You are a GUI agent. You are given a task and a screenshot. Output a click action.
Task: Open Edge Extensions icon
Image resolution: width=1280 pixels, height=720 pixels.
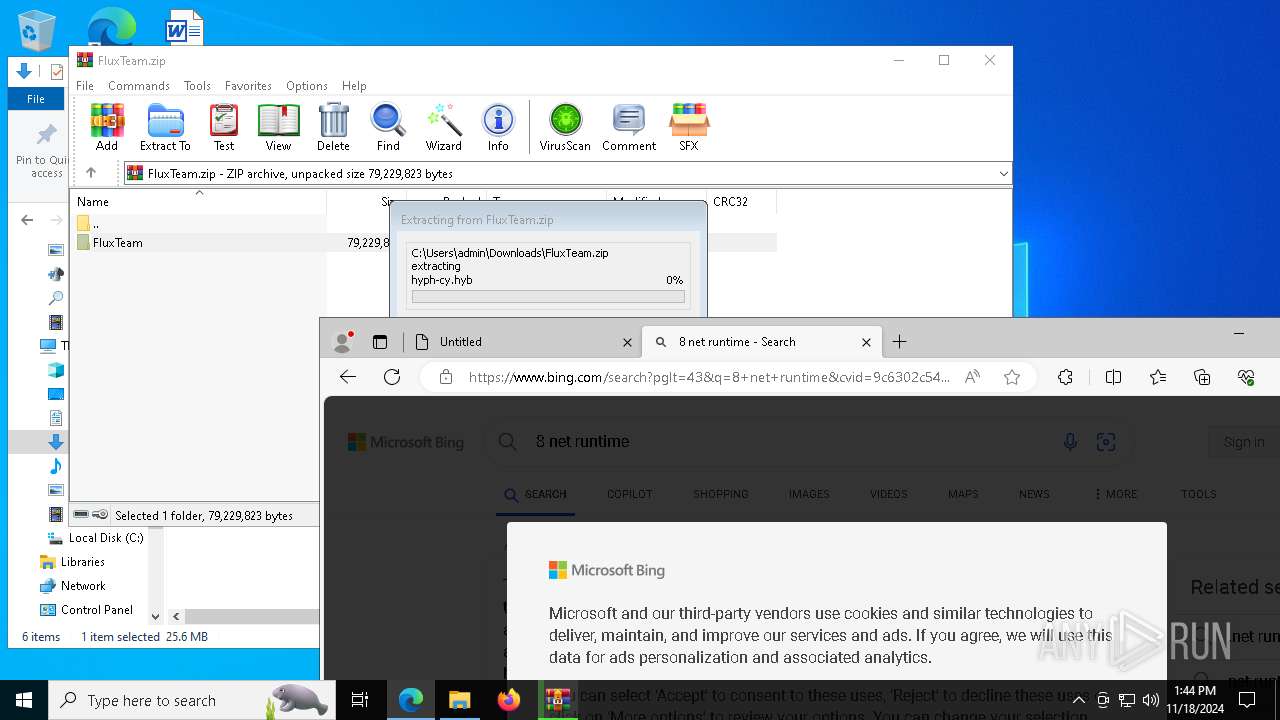[x=1065, y=377]
